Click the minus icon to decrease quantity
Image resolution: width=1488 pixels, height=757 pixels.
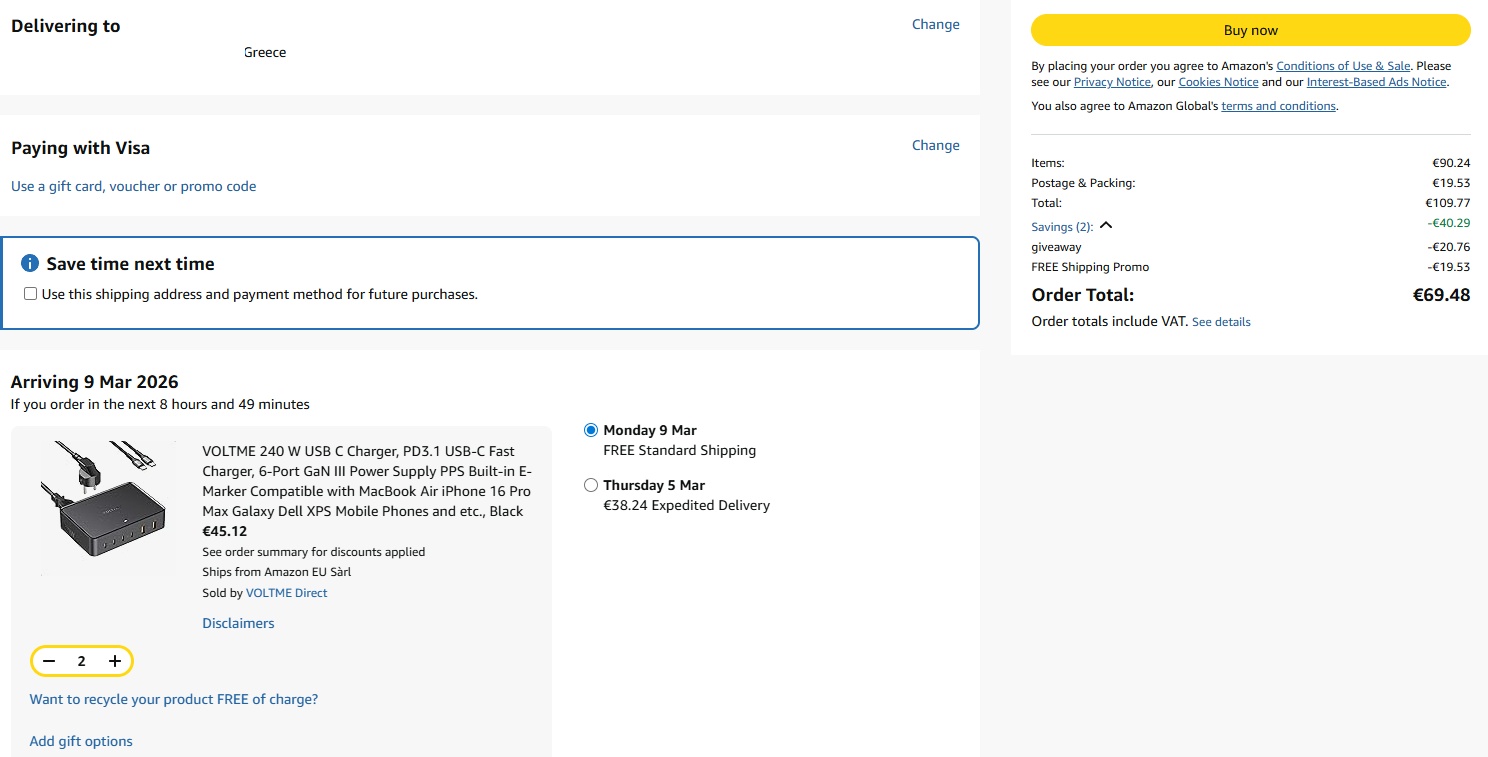(49, 661)
